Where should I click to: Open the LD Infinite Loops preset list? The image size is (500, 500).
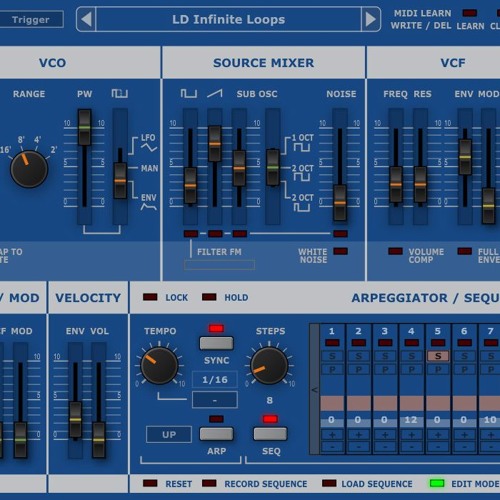228,19
